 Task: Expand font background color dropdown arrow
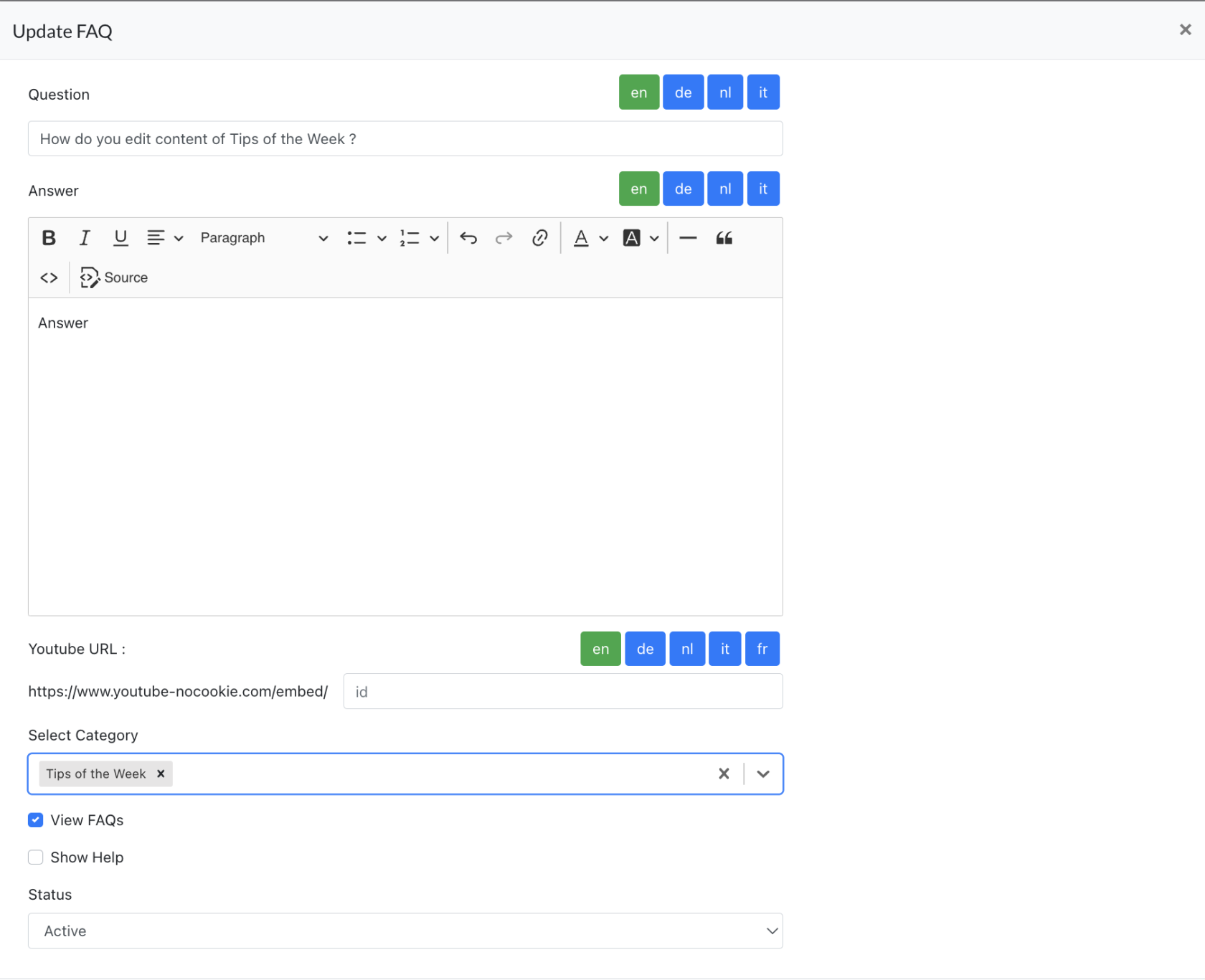654,239
